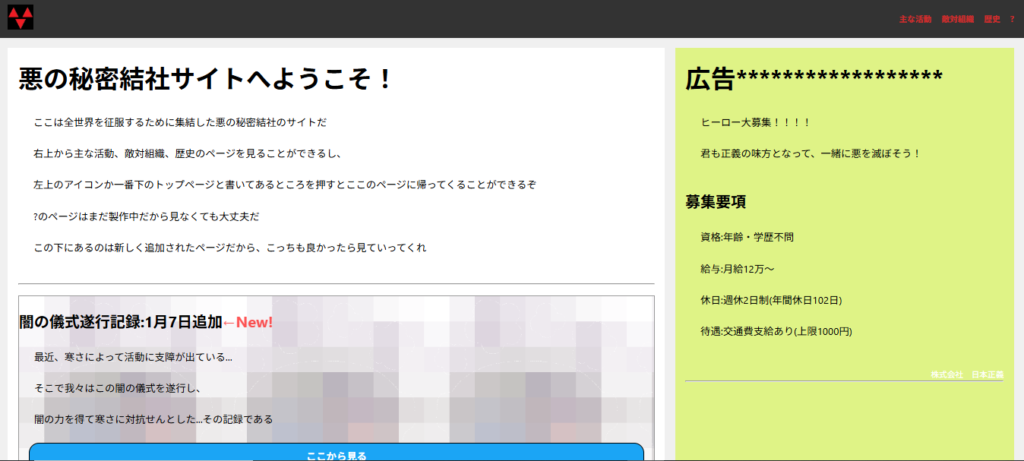Click the 闇の儀式遂行記録 article heading

click(120, 322)
